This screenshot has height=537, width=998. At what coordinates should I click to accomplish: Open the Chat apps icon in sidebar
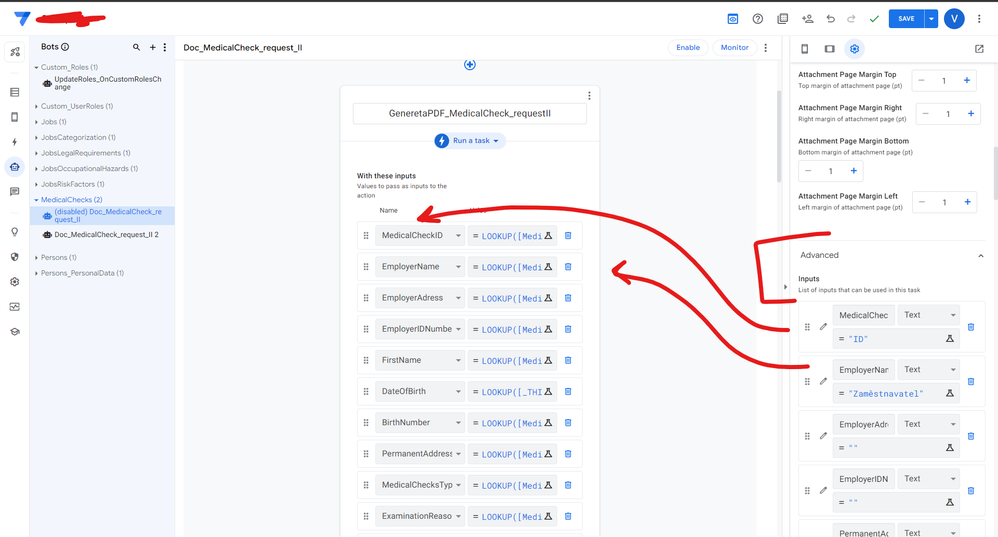(15, 192)
